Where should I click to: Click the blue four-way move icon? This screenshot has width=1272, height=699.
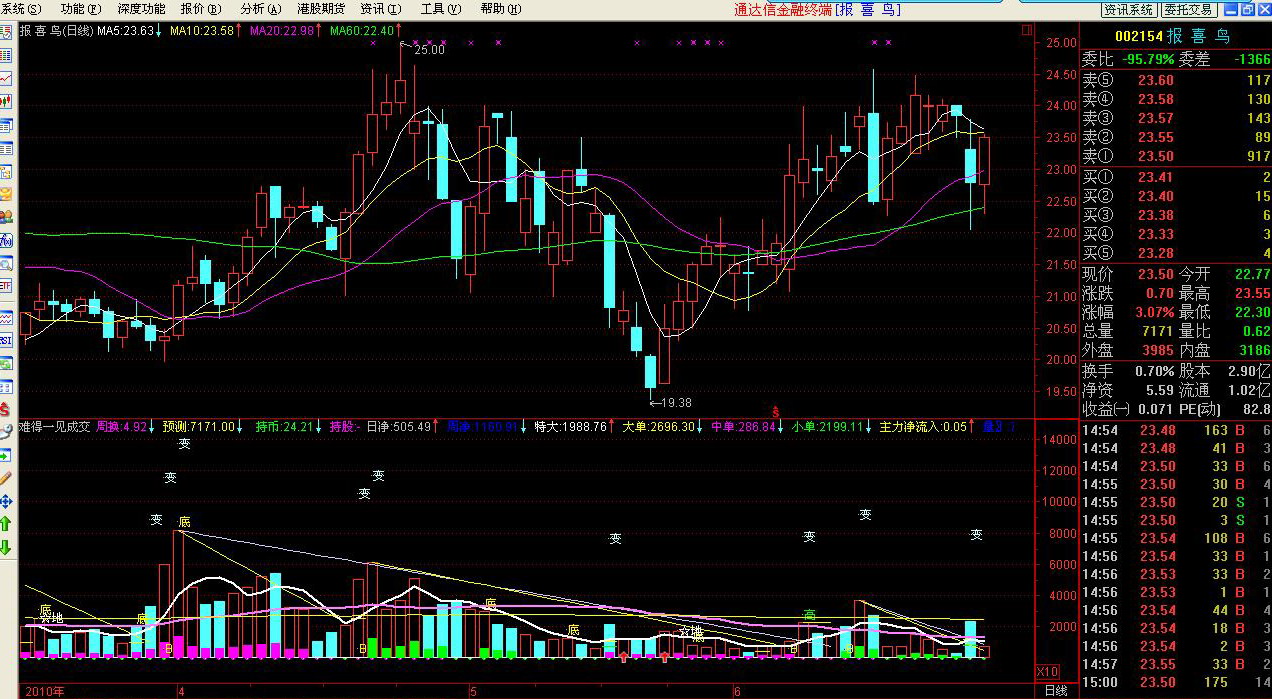coord(6,501)
